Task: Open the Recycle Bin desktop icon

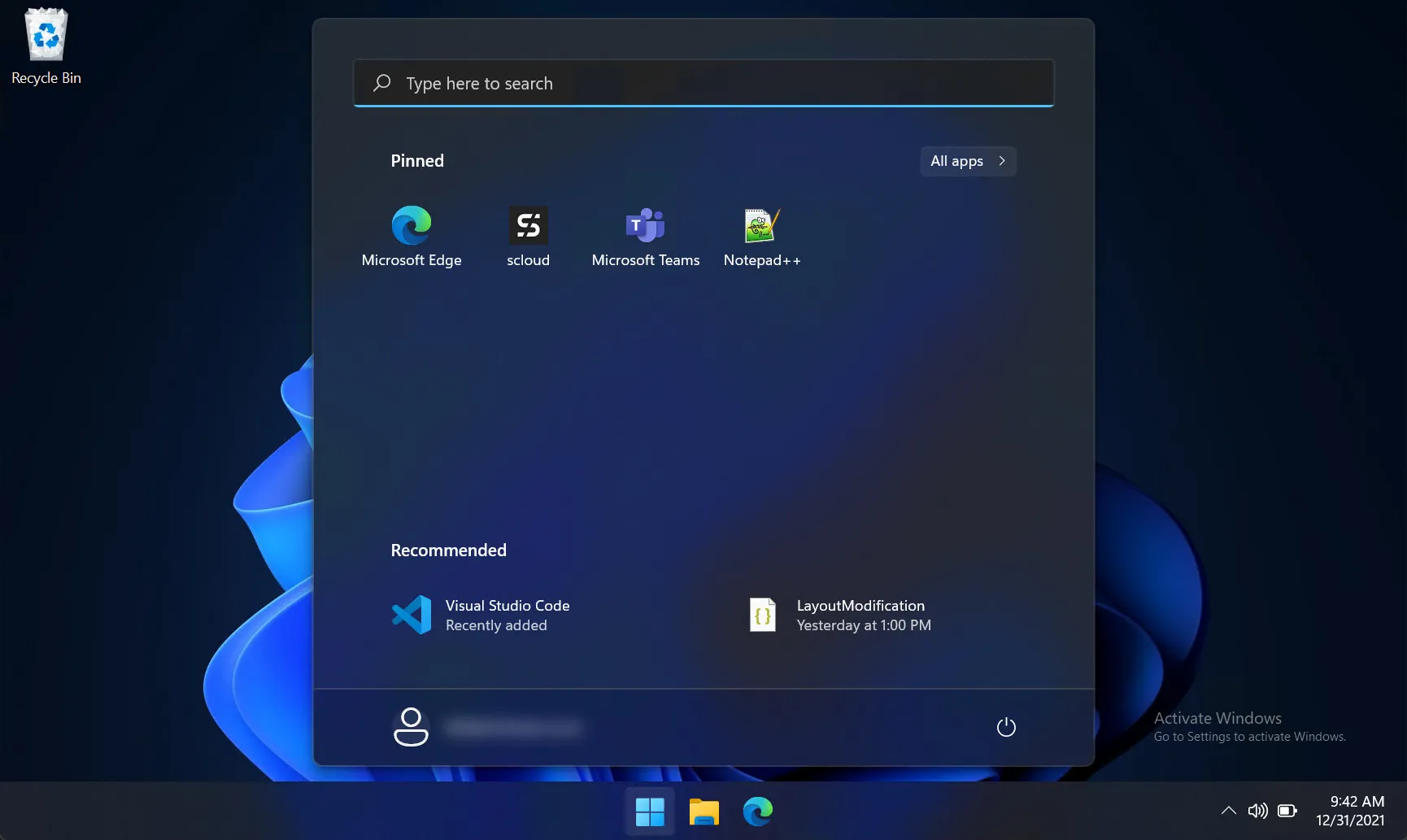Action: (46, 46)
